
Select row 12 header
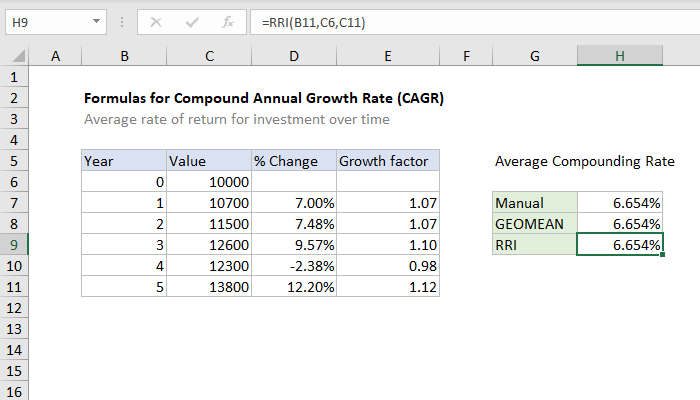(14, 308)
